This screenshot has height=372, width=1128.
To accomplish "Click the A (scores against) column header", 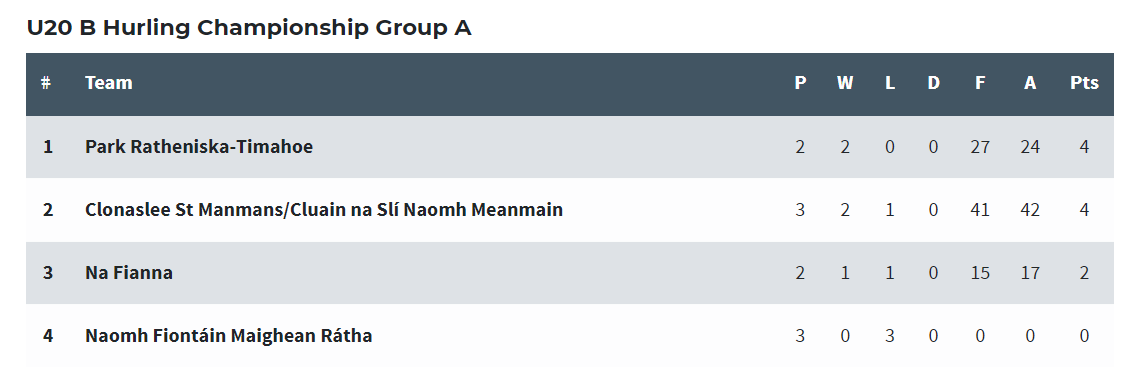I will point(1030,83).
